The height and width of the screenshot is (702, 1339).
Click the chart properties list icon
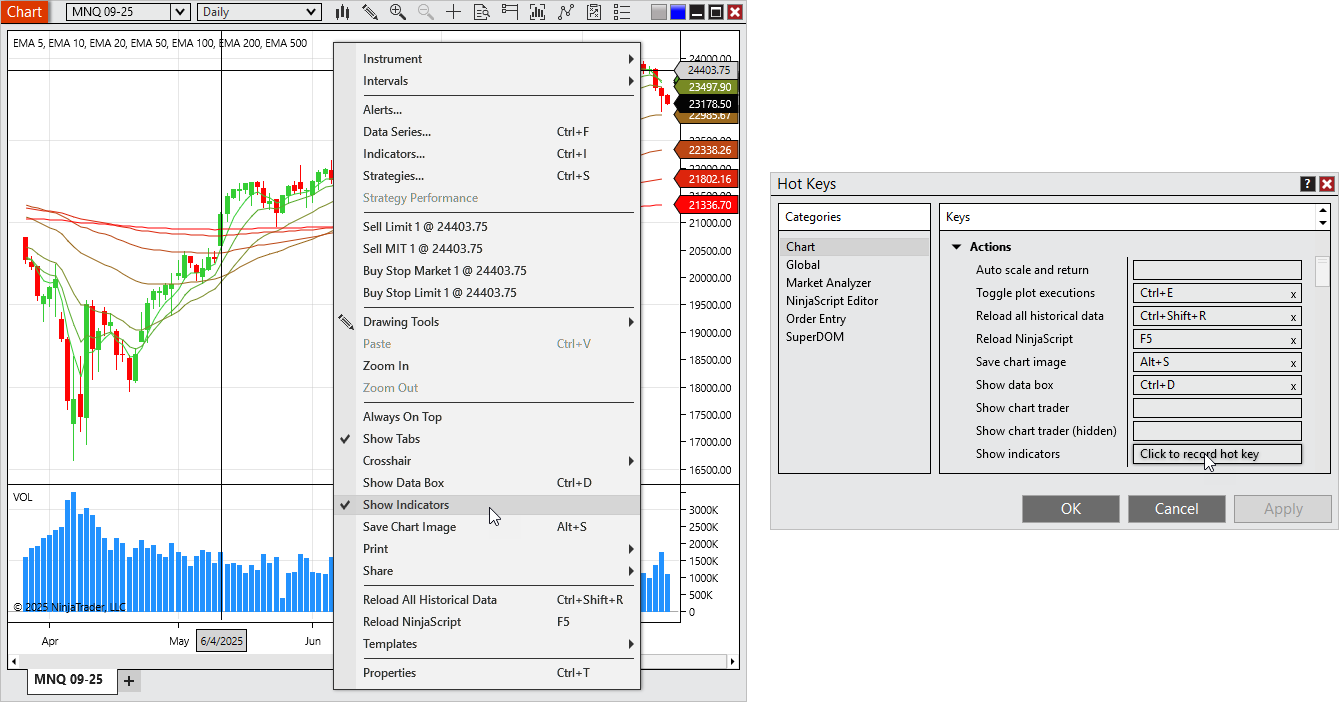pyautogui.click(x=622, y=12)
